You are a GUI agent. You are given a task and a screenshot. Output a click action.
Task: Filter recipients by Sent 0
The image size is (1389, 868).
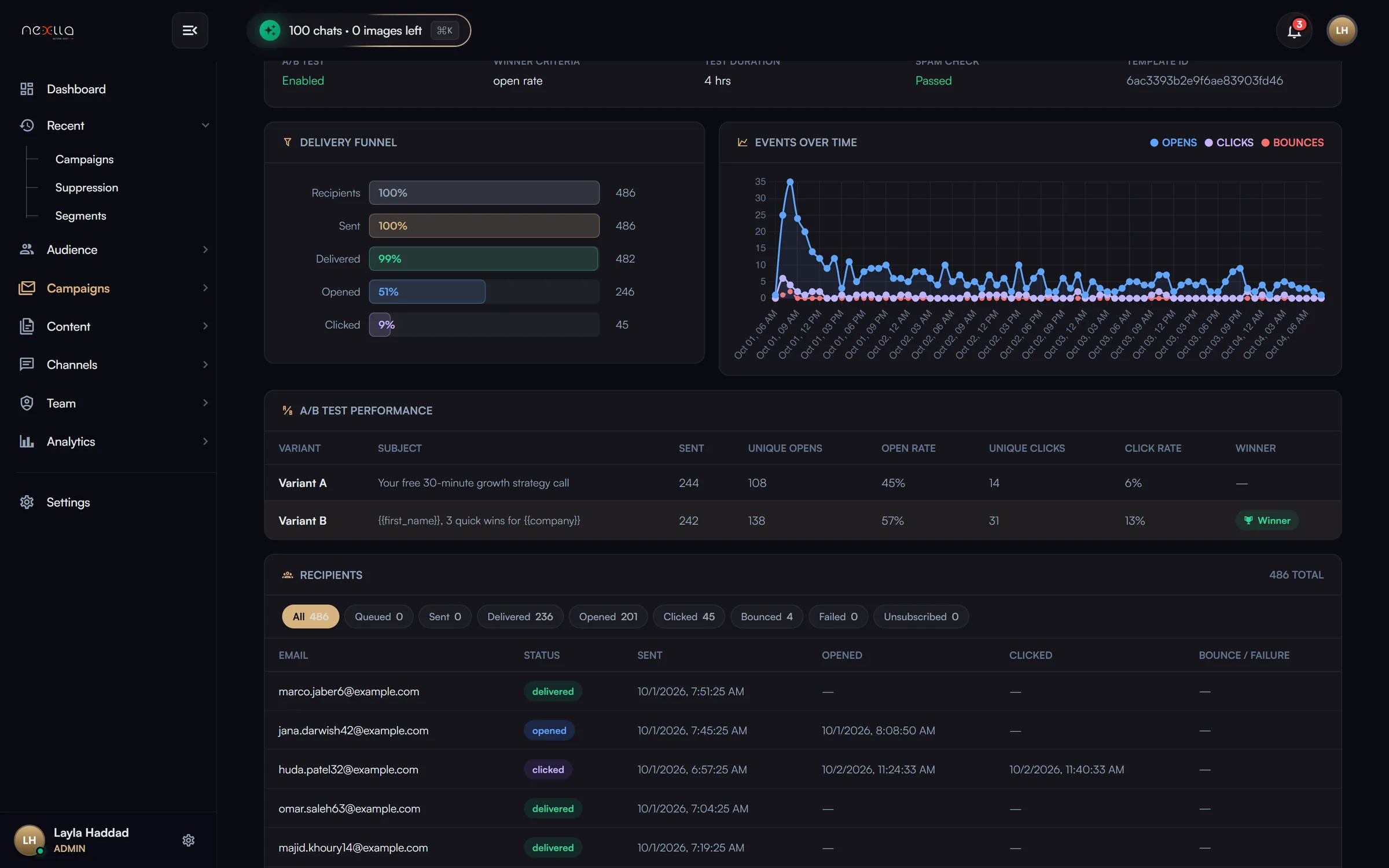444,616
